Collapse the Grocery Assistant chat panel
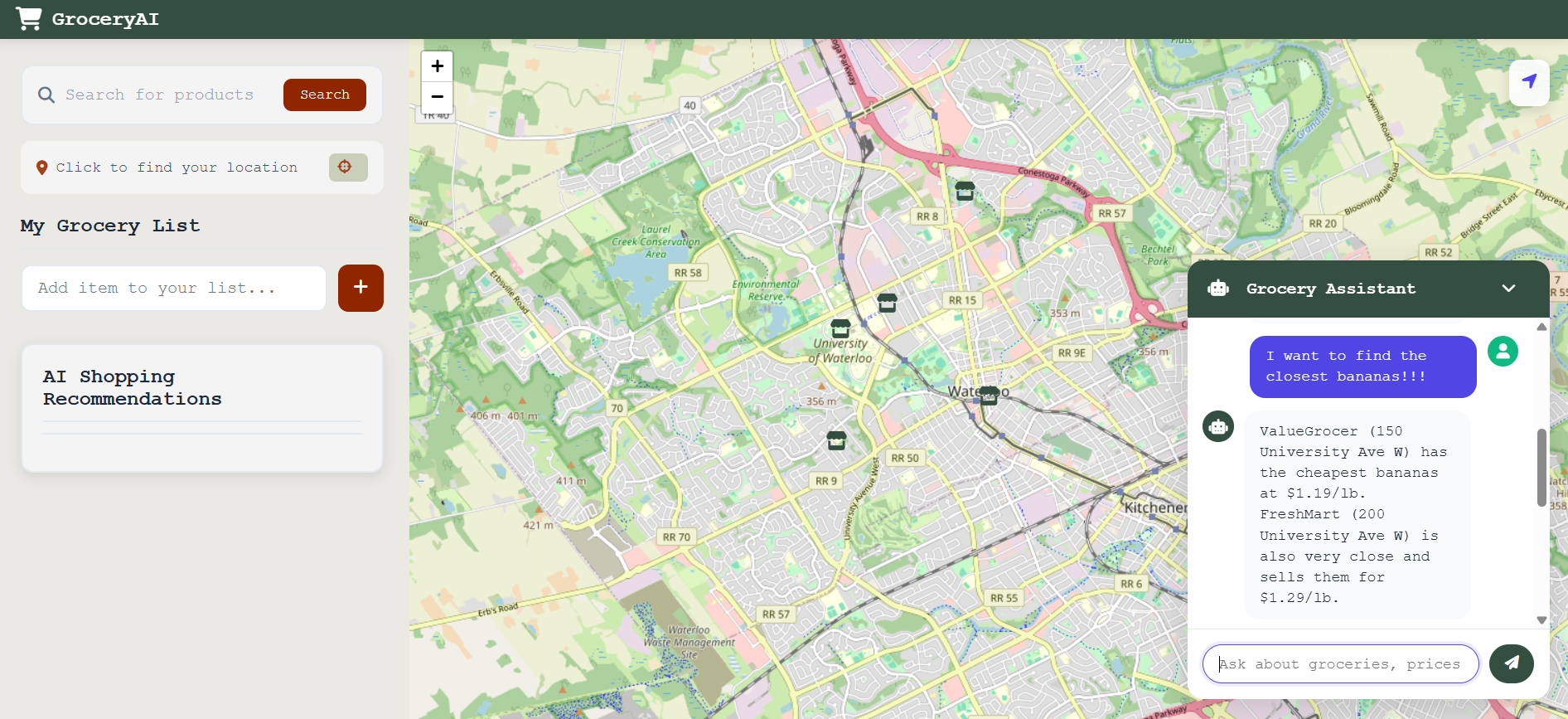The height and width of the screenshot is (719, 1568). tap(1508, 289)
